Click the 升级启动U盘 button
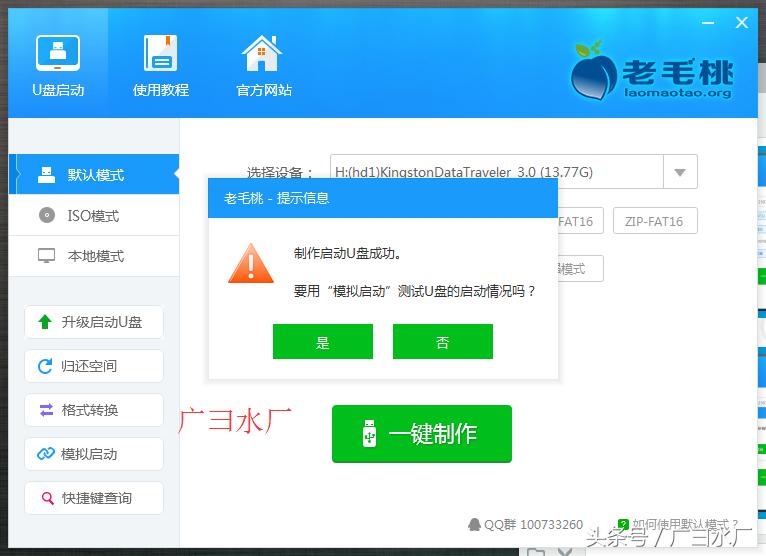 click(x=94, y=322)
